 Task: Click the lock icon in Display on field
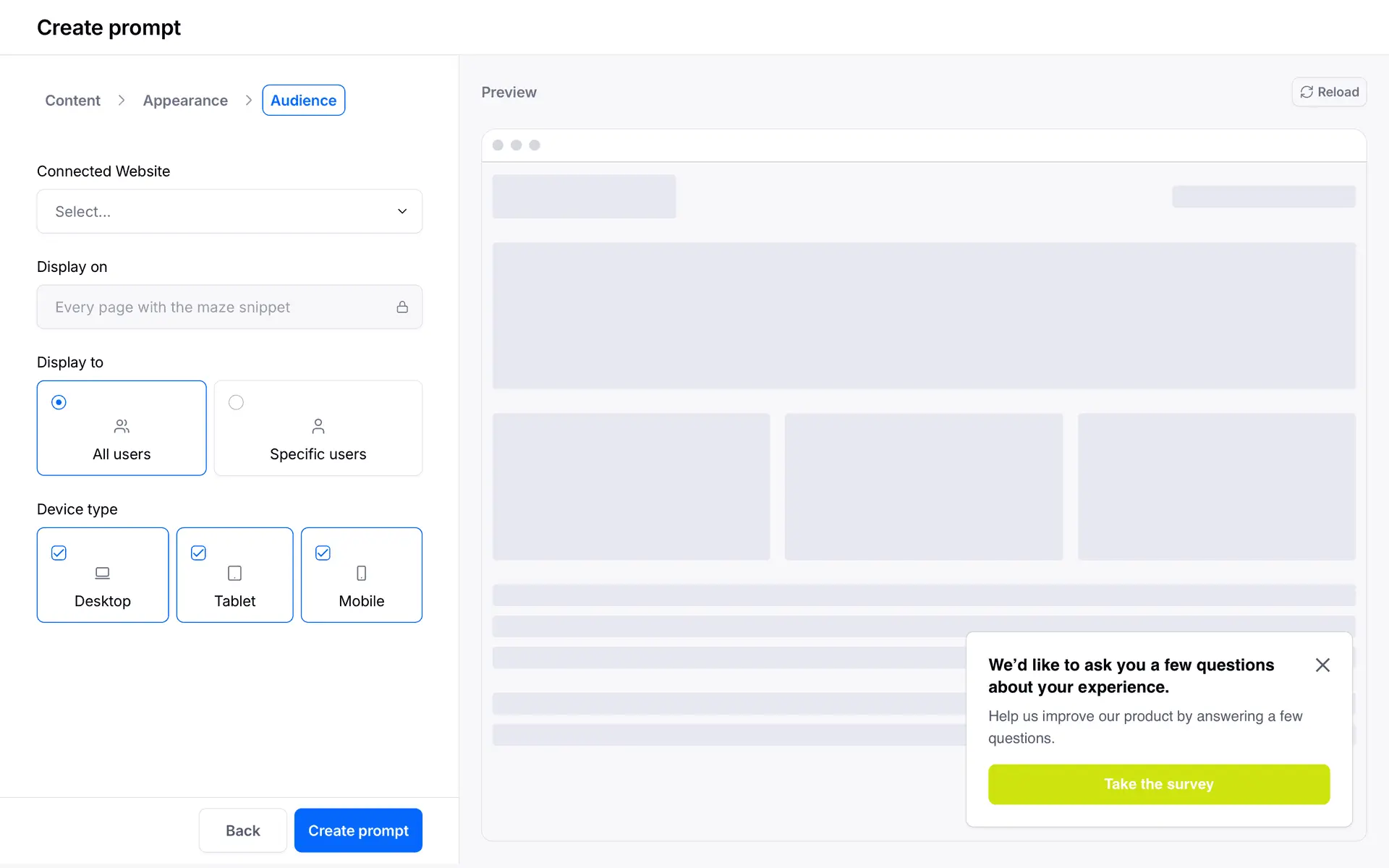pyautogui.click(x=402, y=307)
